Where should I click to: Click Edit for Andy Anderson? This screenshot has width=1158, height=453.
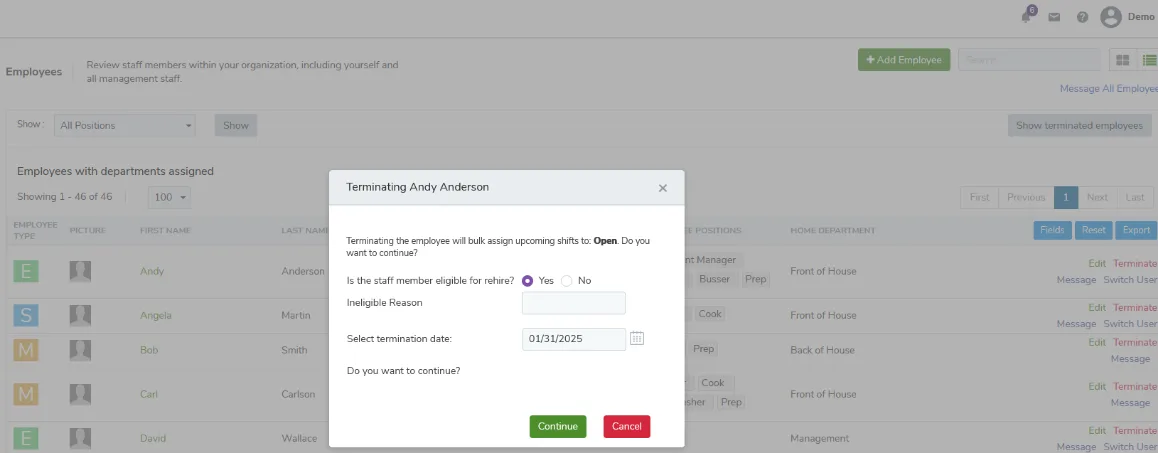[x=1097, y=264]
